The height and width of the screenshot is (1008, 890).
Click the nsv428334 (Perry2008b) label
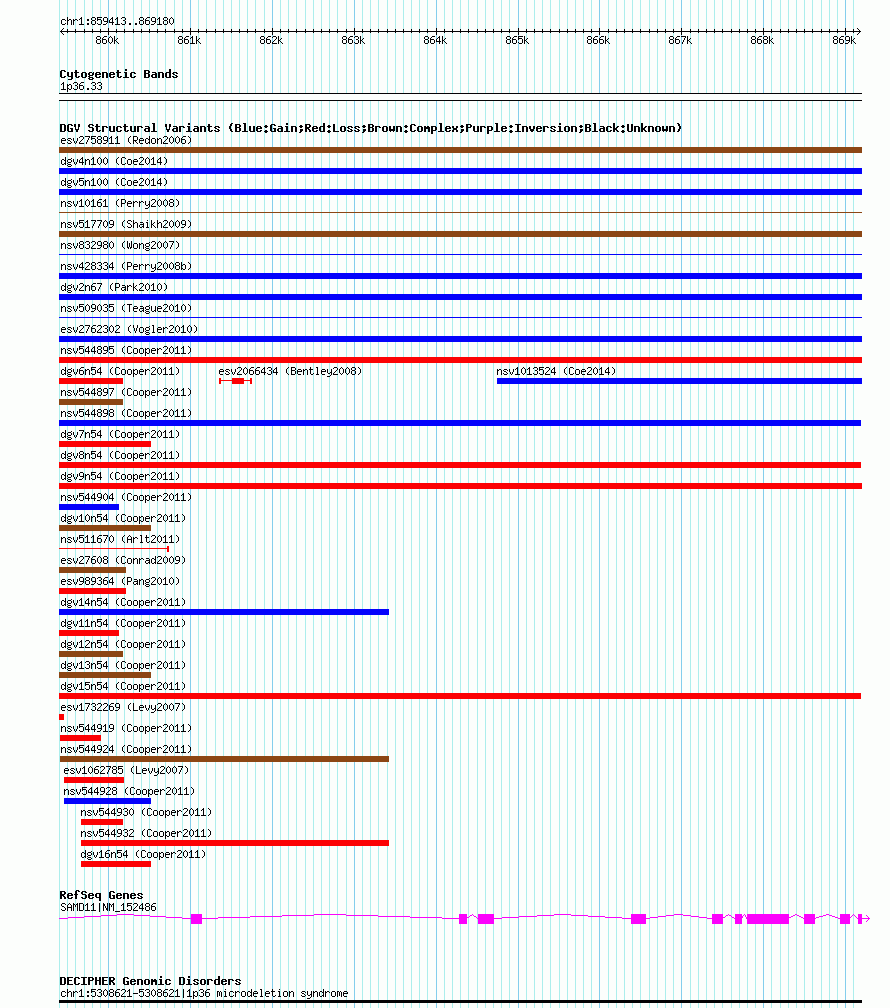[x=126, y=266]
